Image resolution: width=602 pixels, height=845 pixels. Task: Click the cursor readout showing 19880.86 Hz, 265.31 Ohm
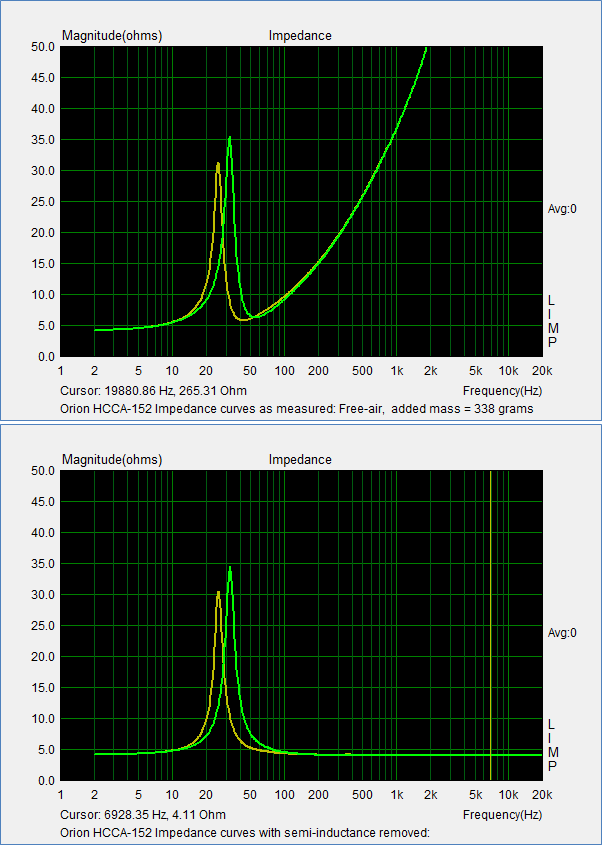click(x=154, y=390)
